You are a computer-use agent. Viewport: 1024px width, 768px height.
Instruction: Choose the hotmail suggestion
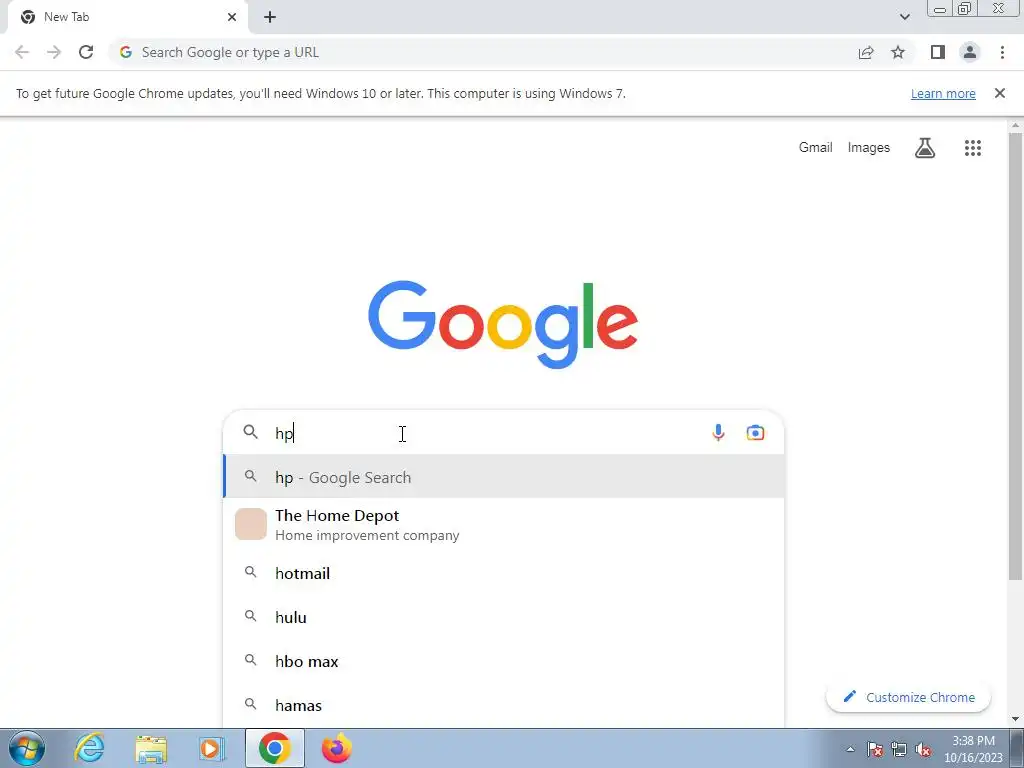[504, 573]
